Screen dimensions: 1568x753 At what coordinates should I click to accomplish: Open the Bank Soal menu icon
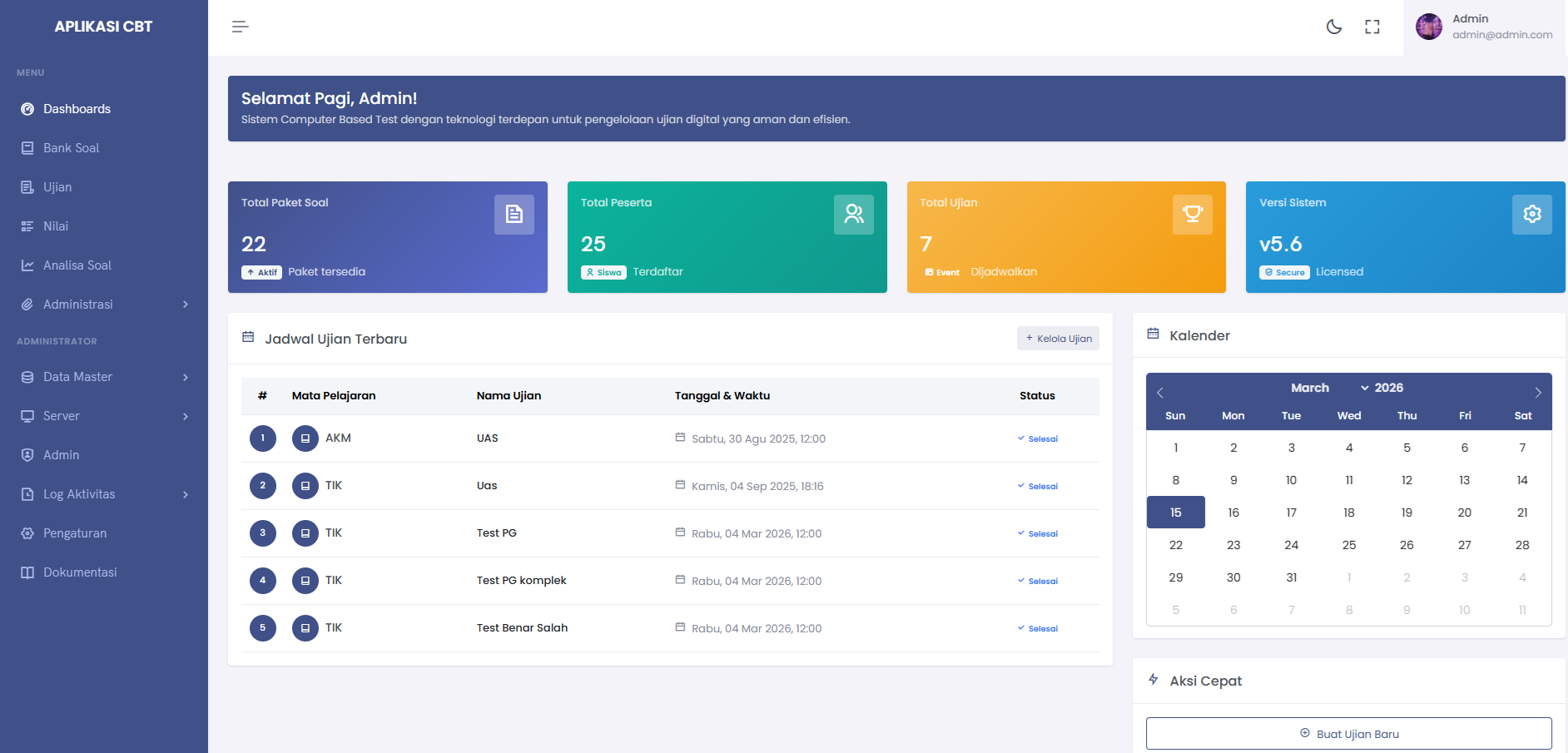pos(27,147)
